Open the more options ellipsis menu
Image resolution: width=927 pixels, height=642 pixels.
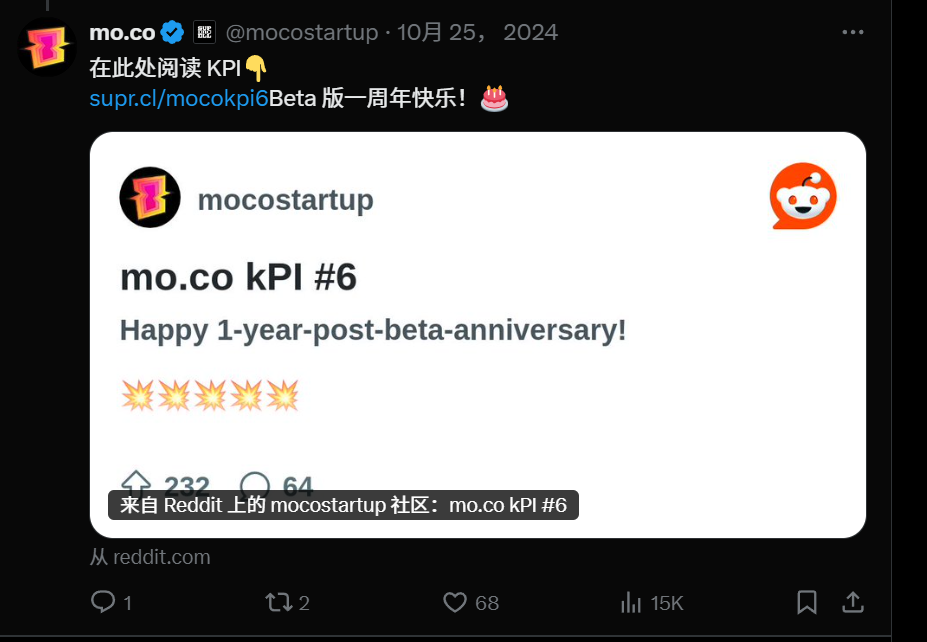(852, 32)
